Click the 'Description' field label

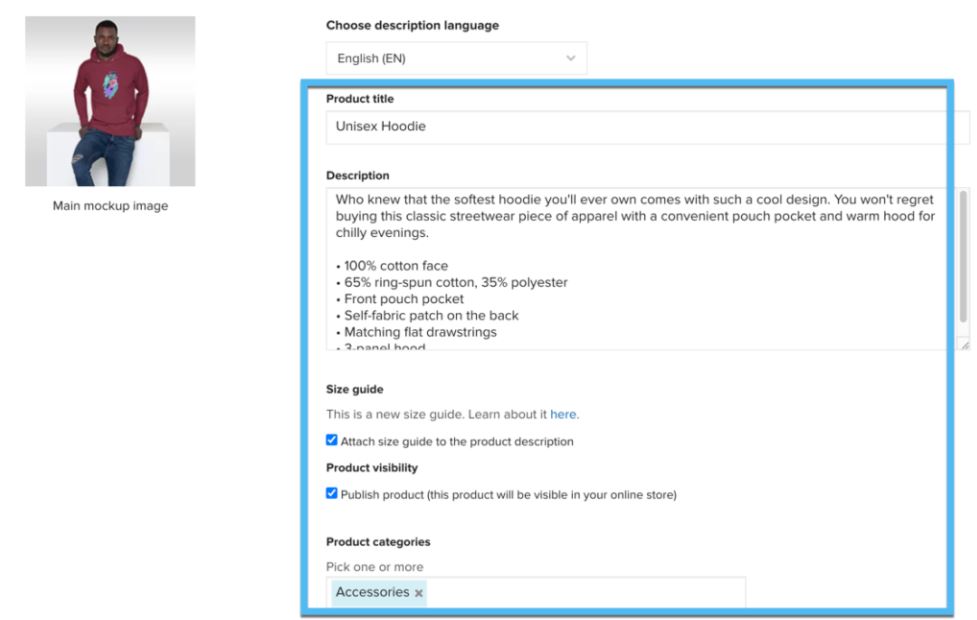click(x=357, y=176)
